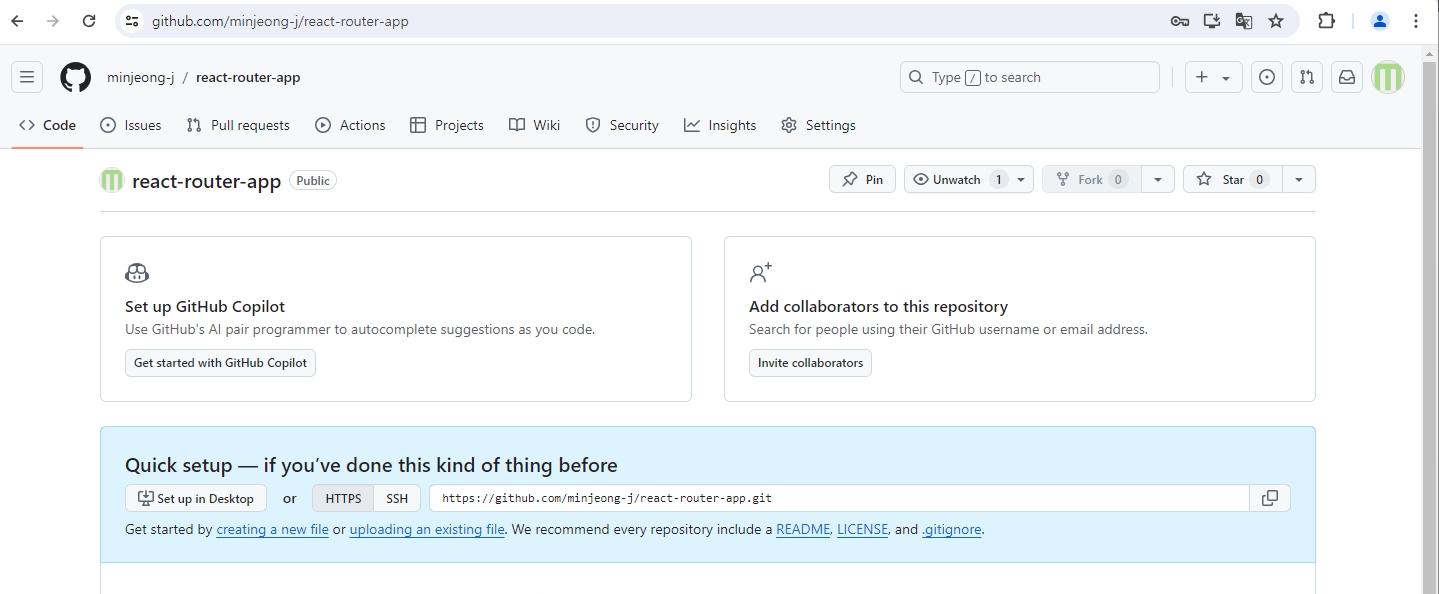Follow the creating a new file link
Screen dimensions: 1439x594
pyautogui.click(x=272, y=530)
